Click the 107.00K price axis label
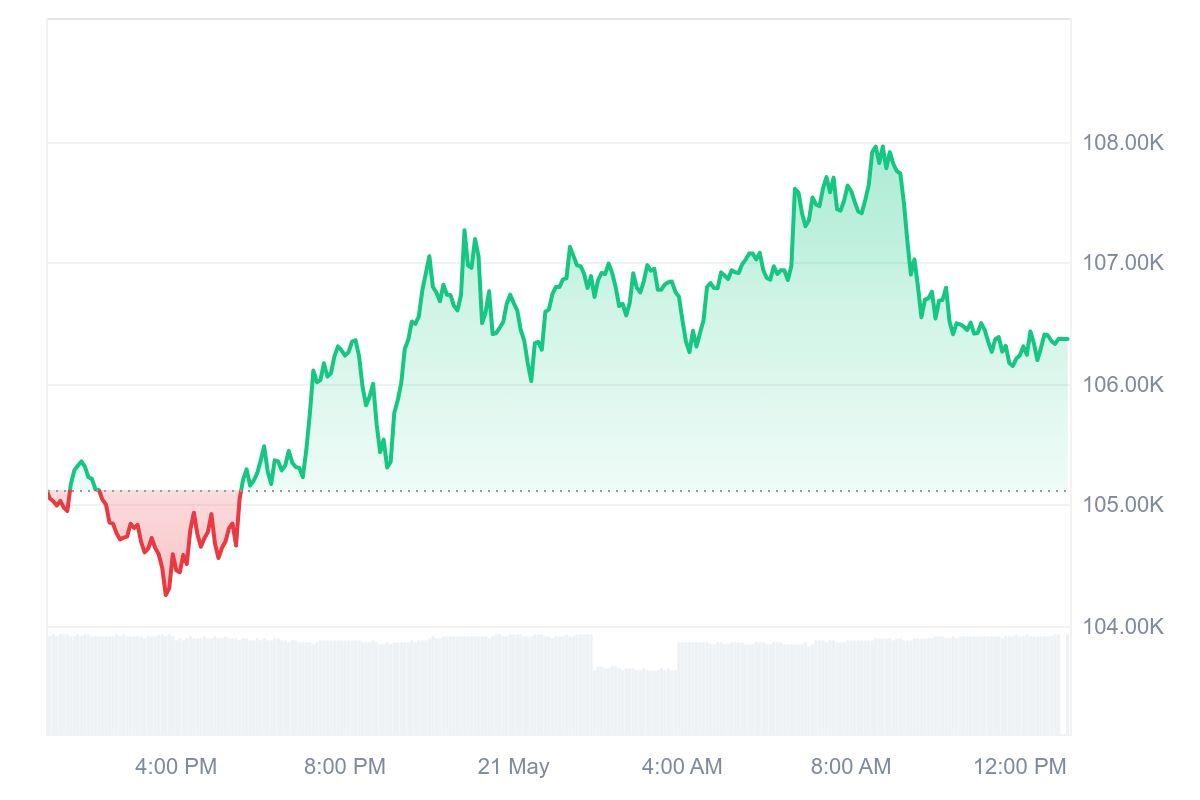This screenshot has width=1200, height=800. 1122,263
